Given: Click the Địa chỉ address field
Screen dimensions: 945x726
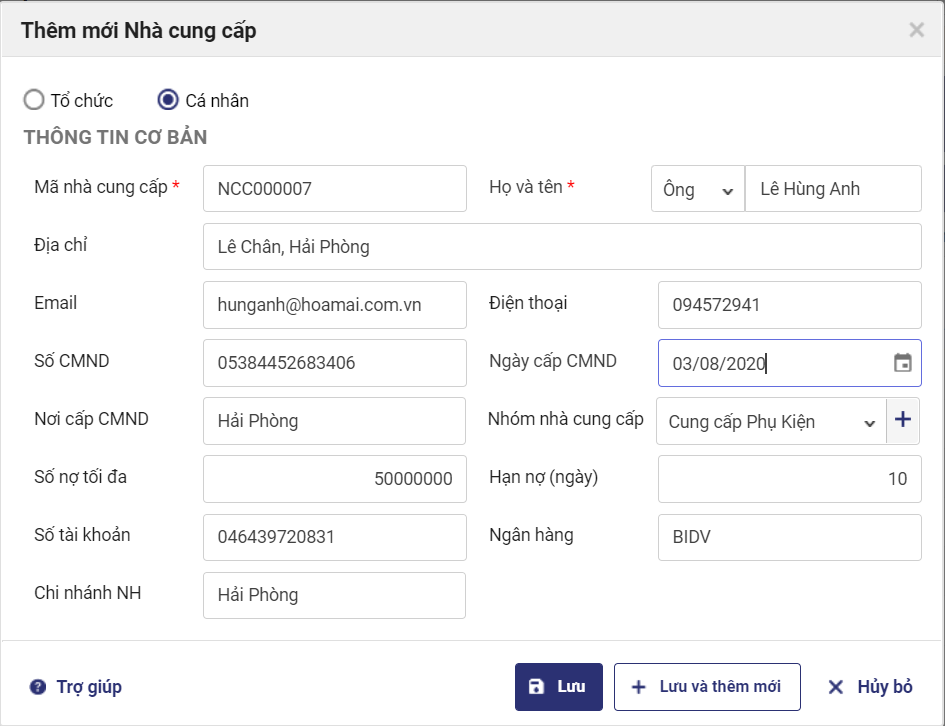Looking at the screenshot, I should point(561,247).
